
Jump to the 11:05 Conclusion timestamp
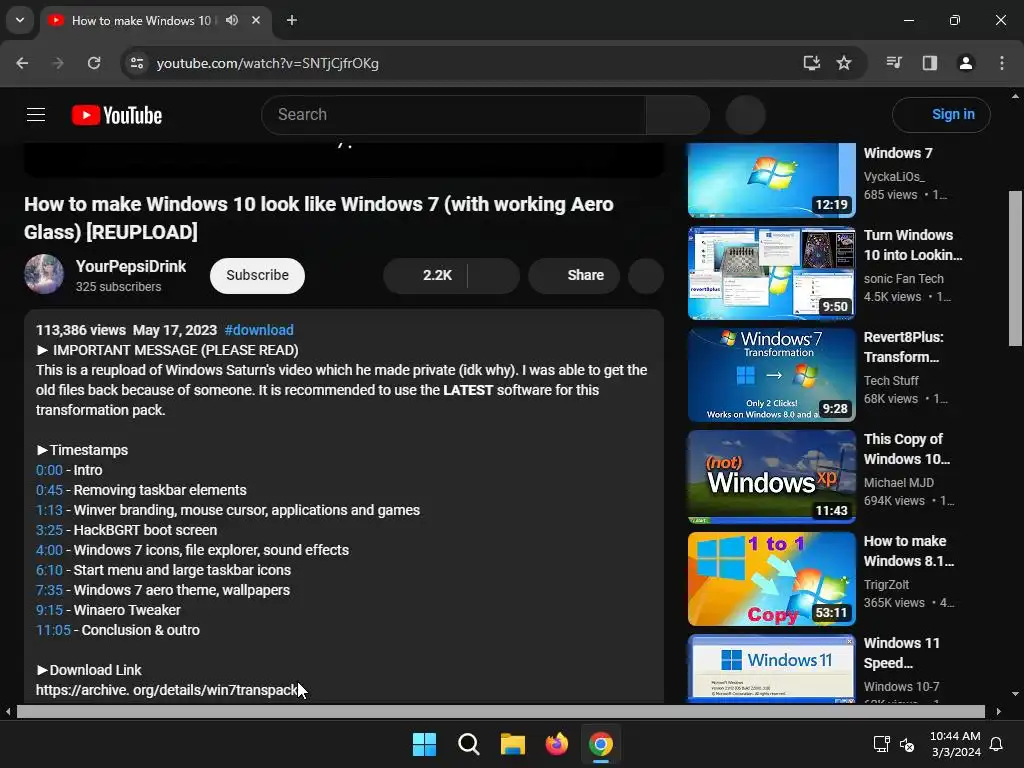[x=53, y=630]
